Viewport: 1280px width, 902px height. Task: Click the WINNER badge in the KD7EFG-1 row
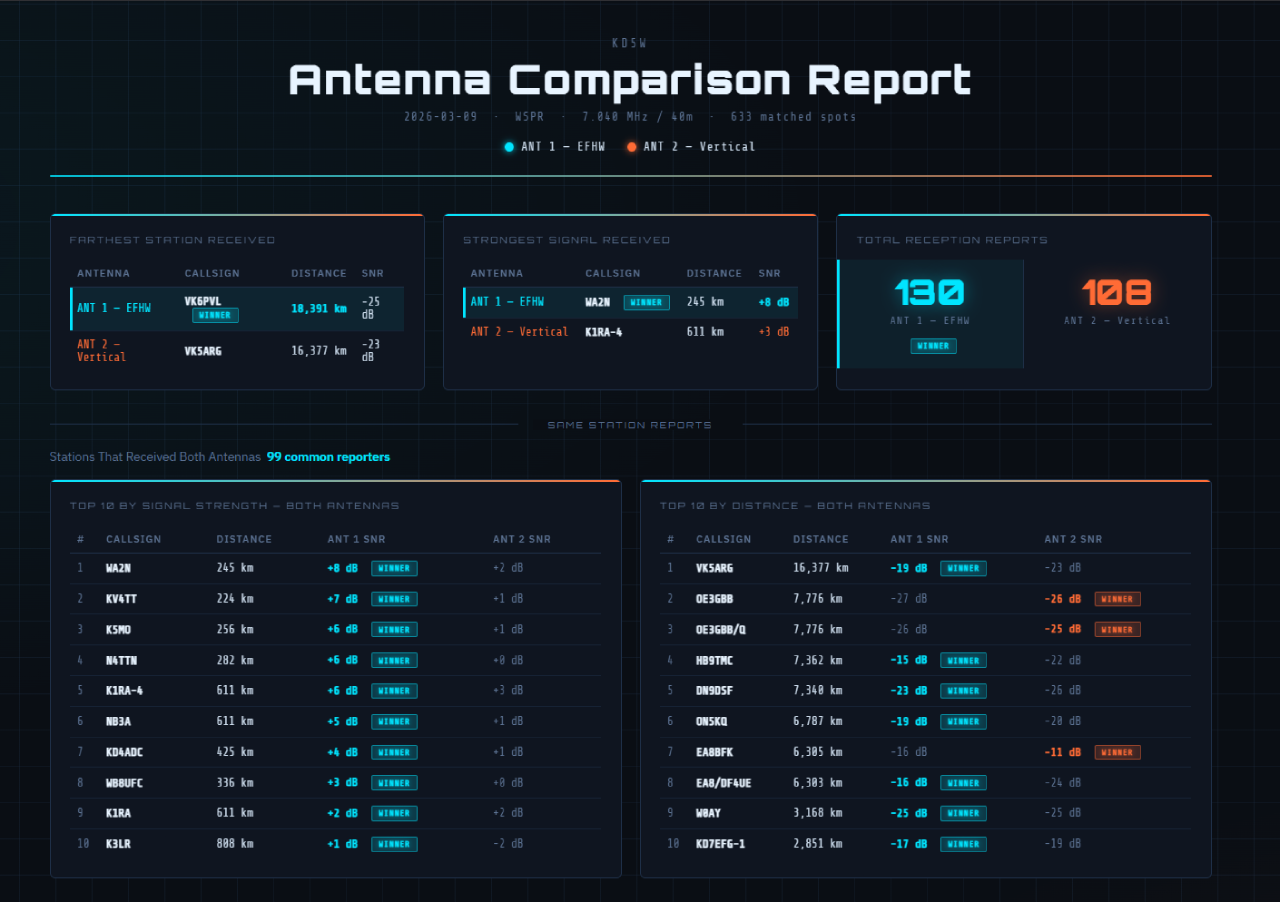pos(963,844)
